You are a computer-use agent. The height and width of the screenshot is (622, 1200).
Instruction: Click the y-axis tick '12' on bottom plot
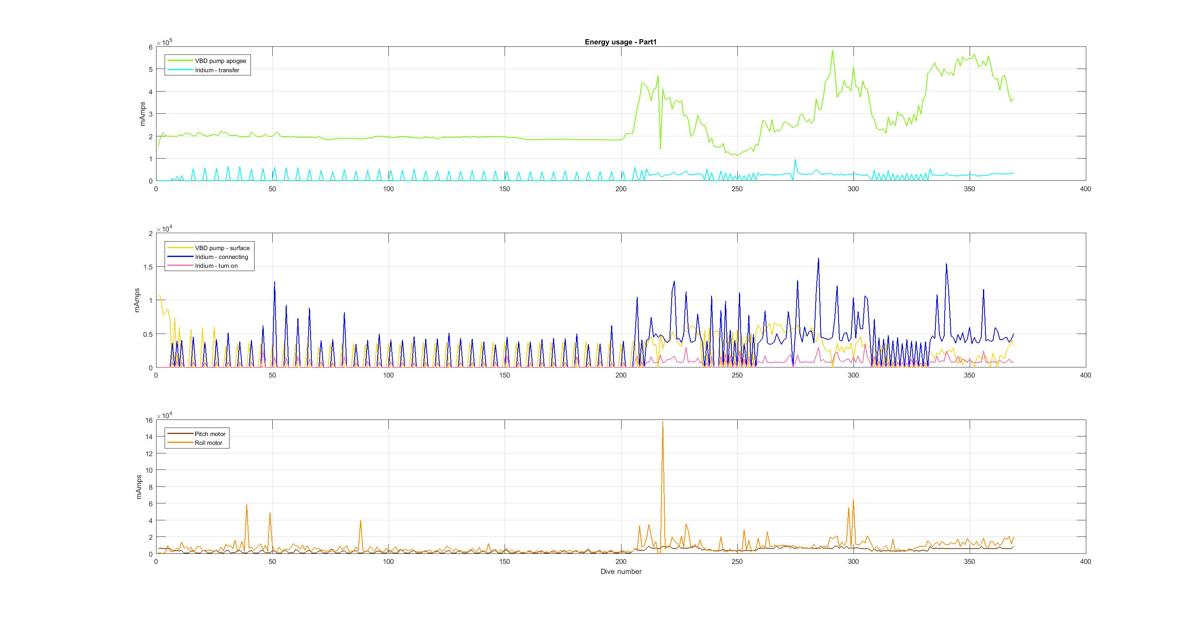148,454
